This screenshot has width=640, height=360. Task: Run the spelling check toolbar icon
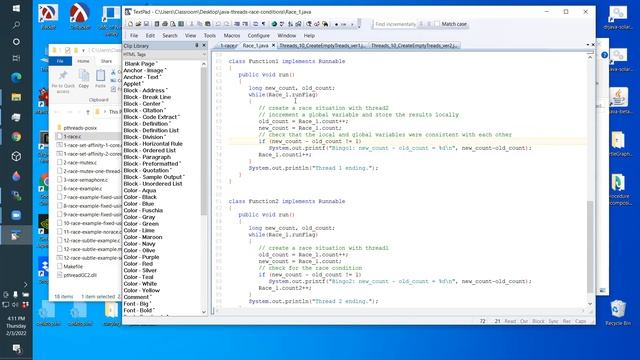click(282, 24)
